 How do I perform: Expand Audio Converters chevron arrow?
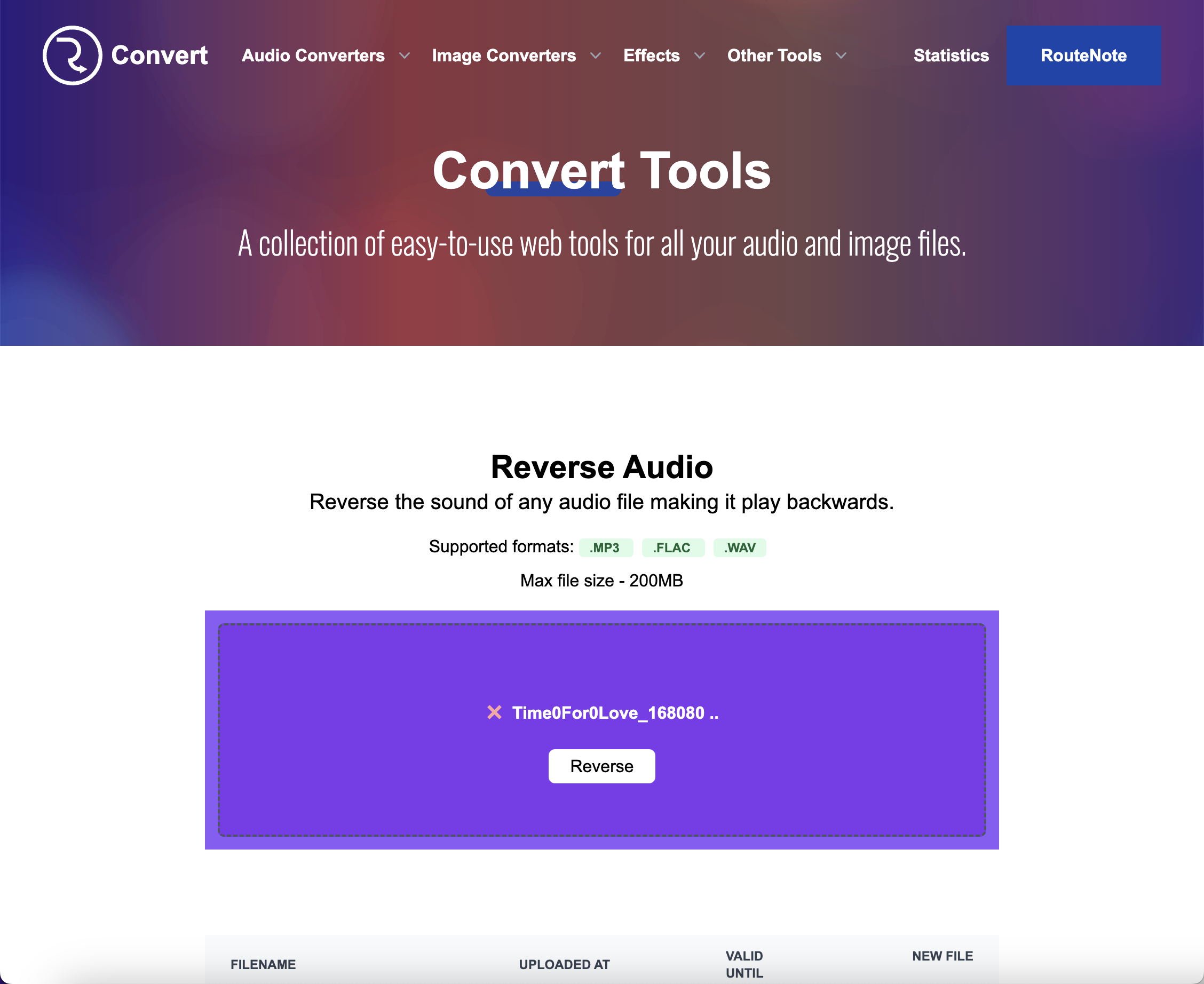(404, 55)
